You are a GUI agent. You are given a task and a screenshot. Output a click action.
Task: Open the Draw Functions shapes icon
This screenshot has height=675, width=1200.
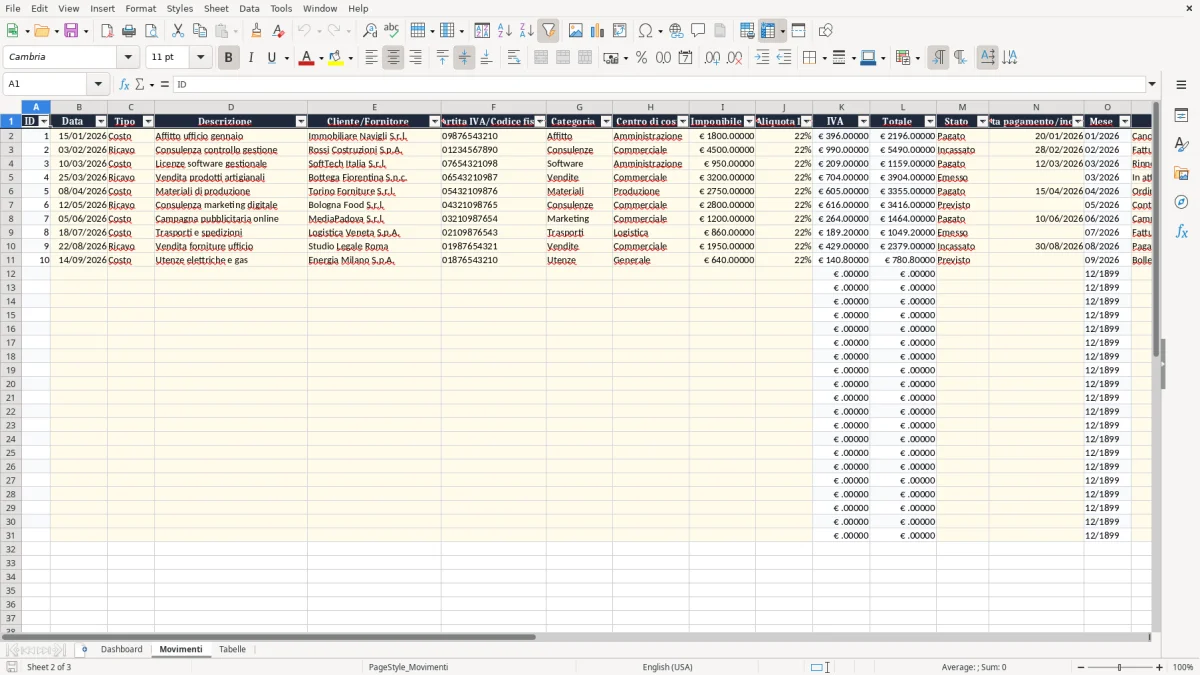tap(826, 31)
